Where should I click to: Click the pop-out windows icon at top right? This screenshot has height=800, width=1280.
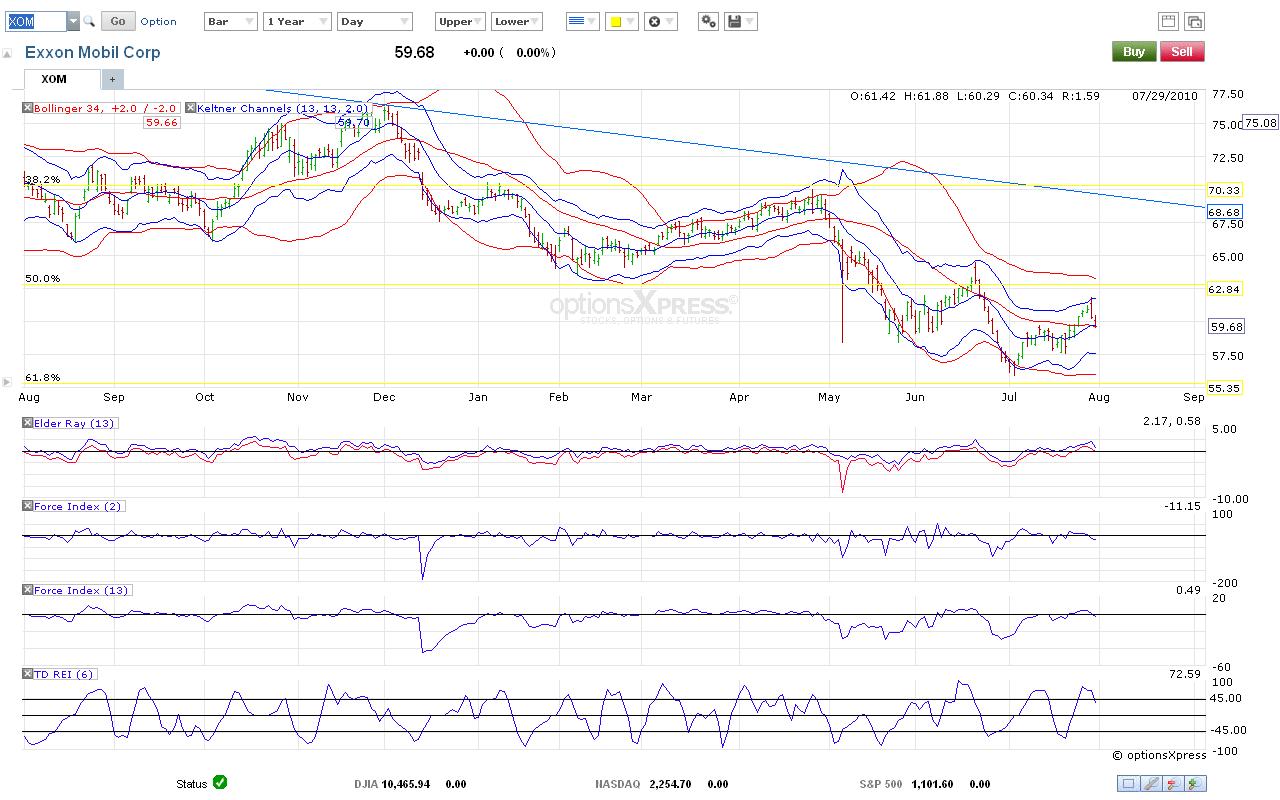tap(1194, 21)
